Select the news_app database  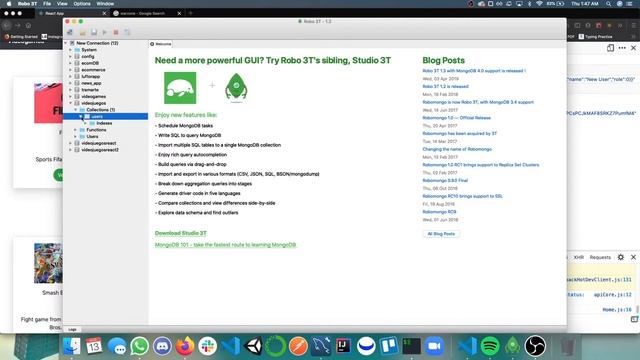coord(91,83)
